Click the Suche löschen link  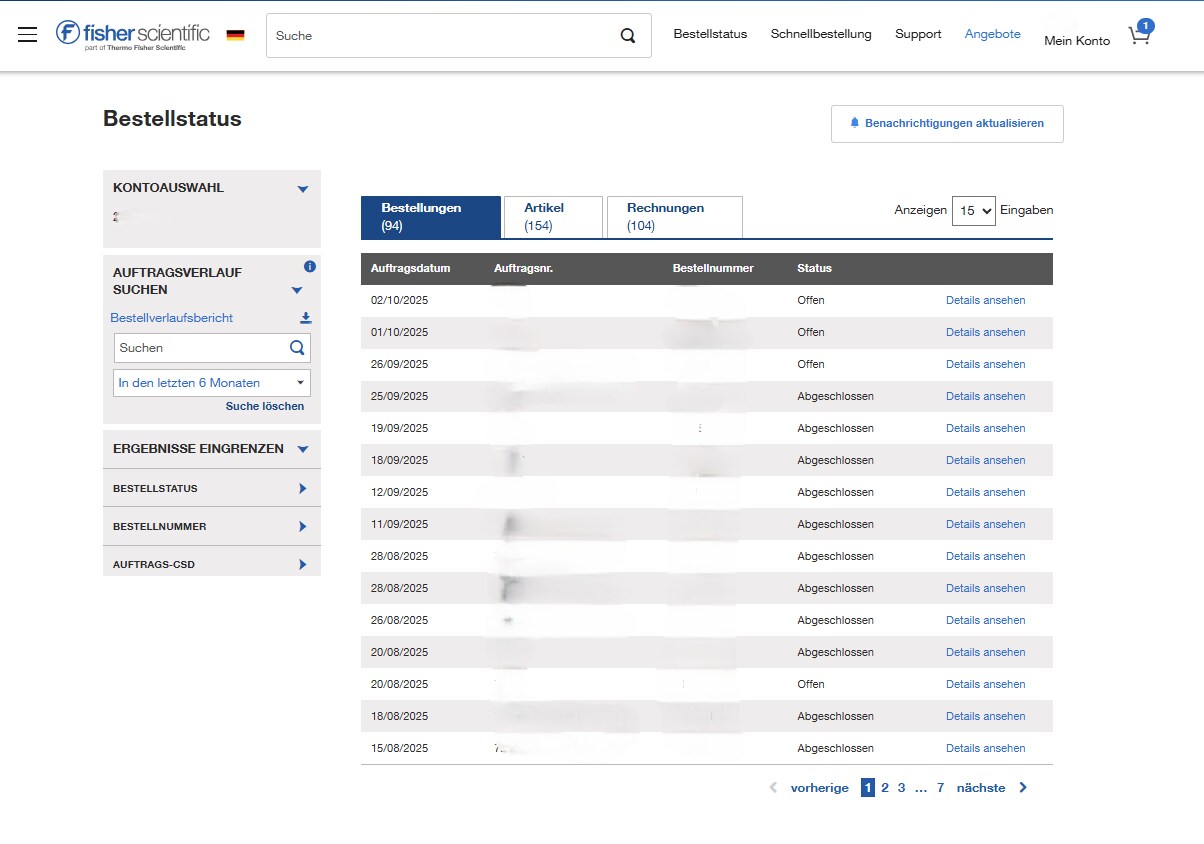click(x=265, y=407)
